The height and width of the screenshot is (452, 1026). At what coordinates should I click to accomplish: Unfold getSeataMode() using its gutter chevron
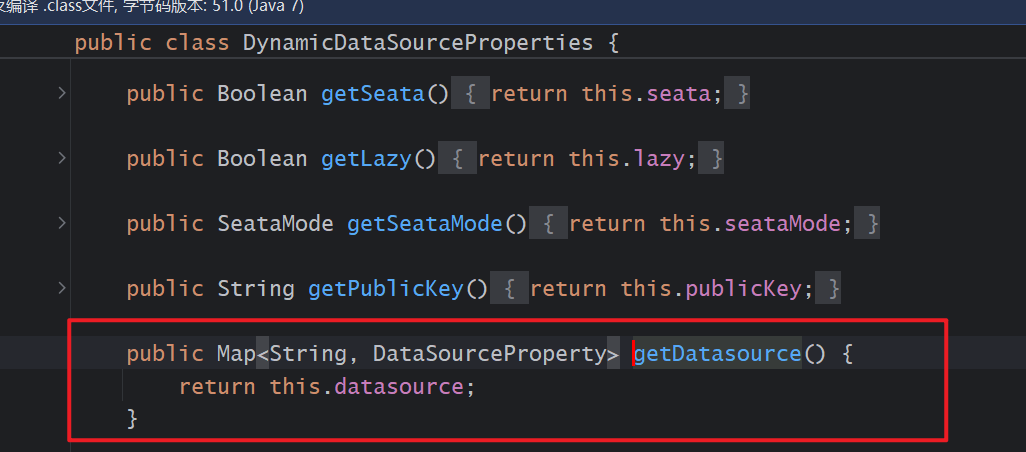[62, 223]
